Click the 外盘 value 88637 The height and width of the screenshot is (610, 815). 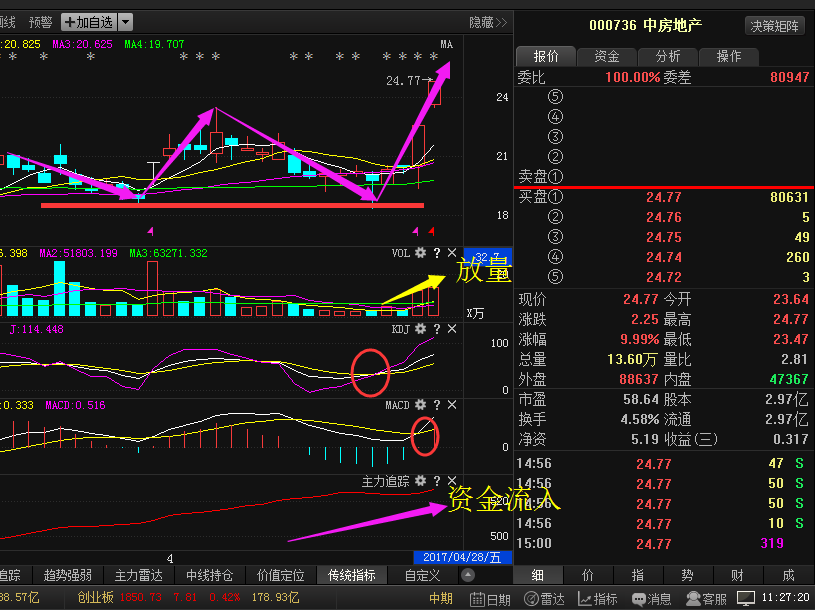(639, 379)
